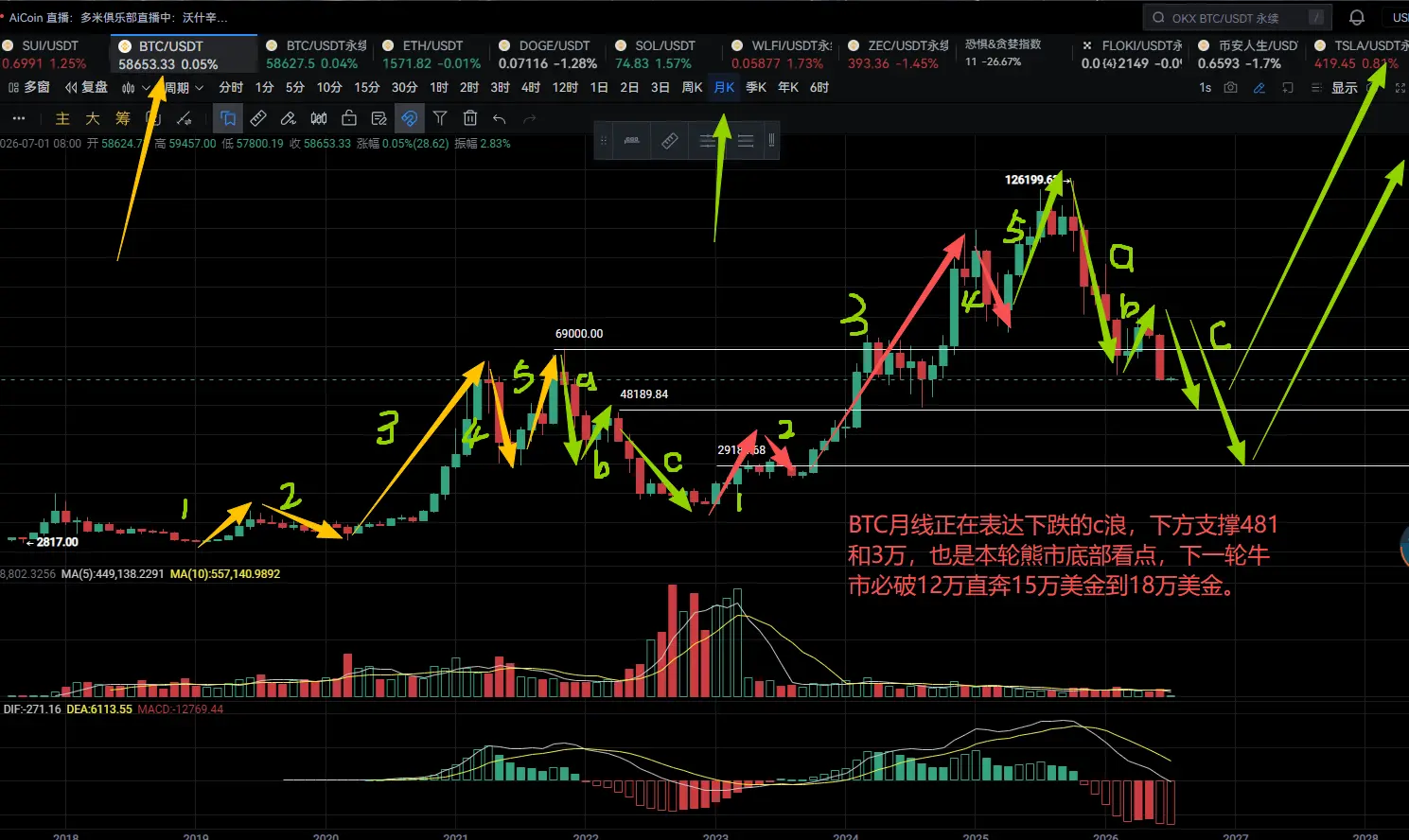Image resolution: width=1409 pixels, height=840 pixels.
Task: Switch to the 1s realtime interval
Action: click(1205, 87)
